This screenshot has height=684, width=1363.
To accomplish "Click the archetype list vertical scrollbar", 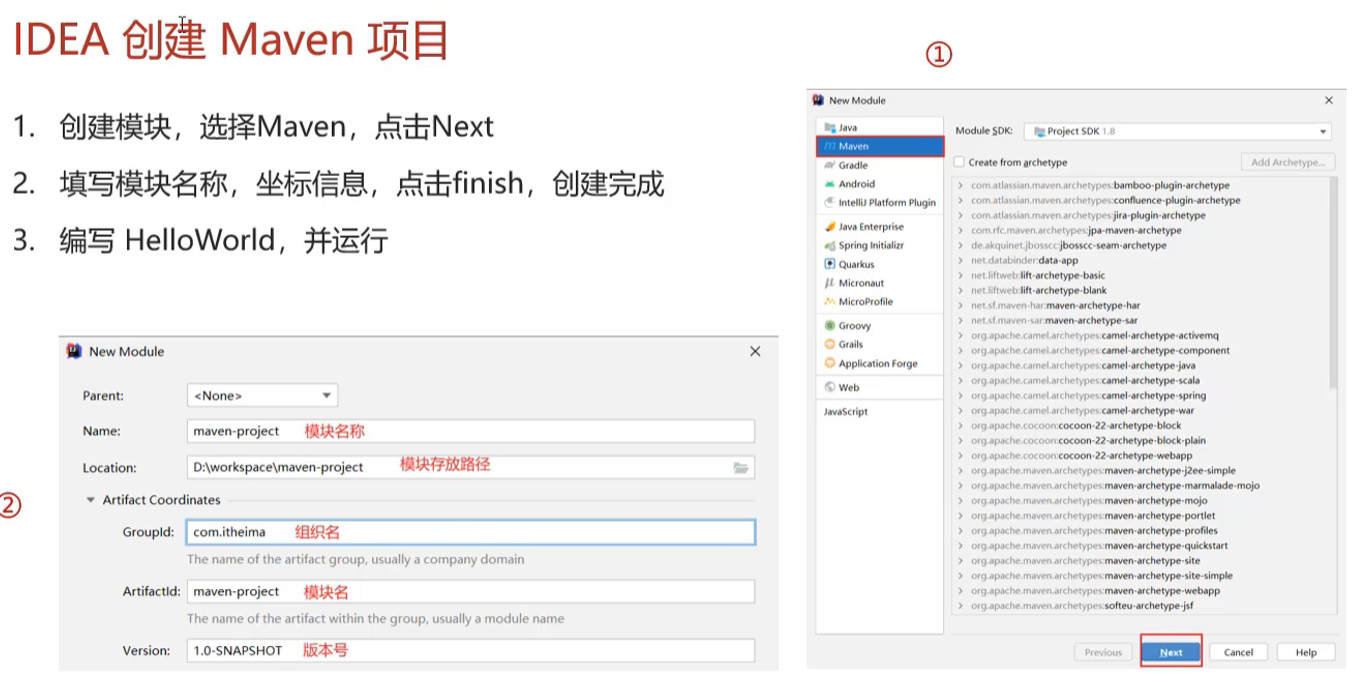I will click(1333, 283).
